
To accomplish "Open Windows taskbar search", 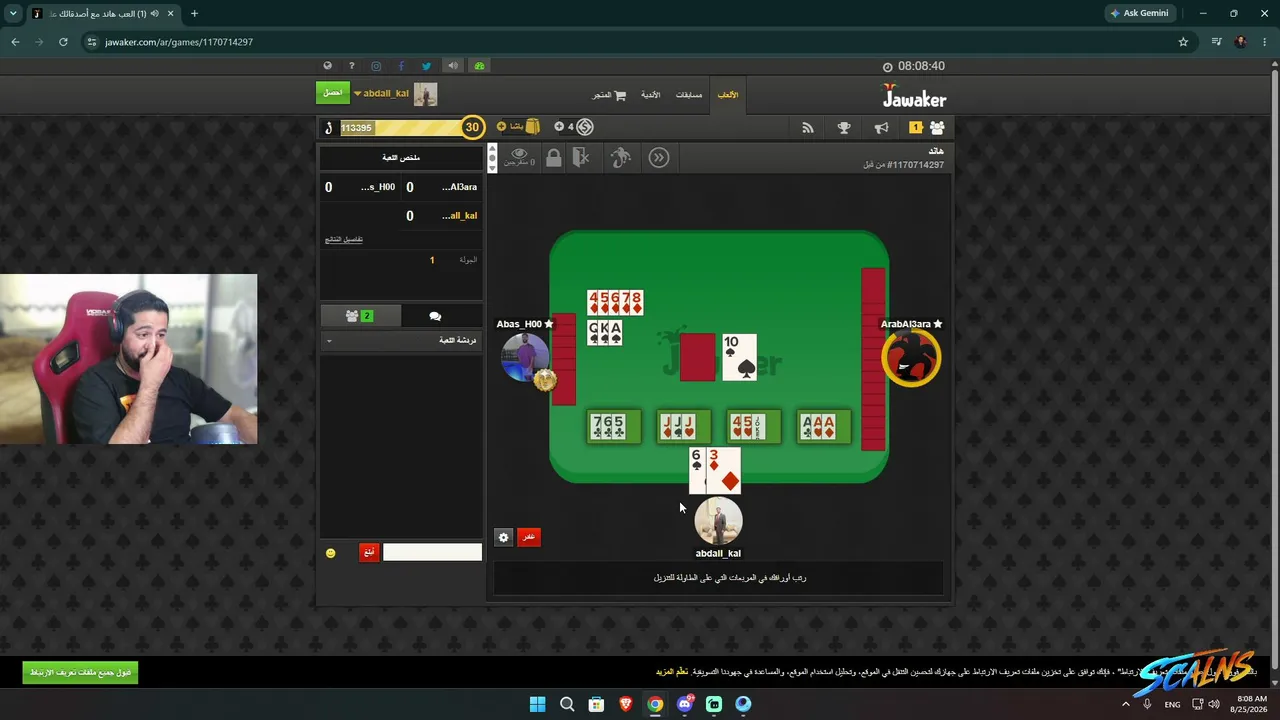I will (x=567, y=704).
